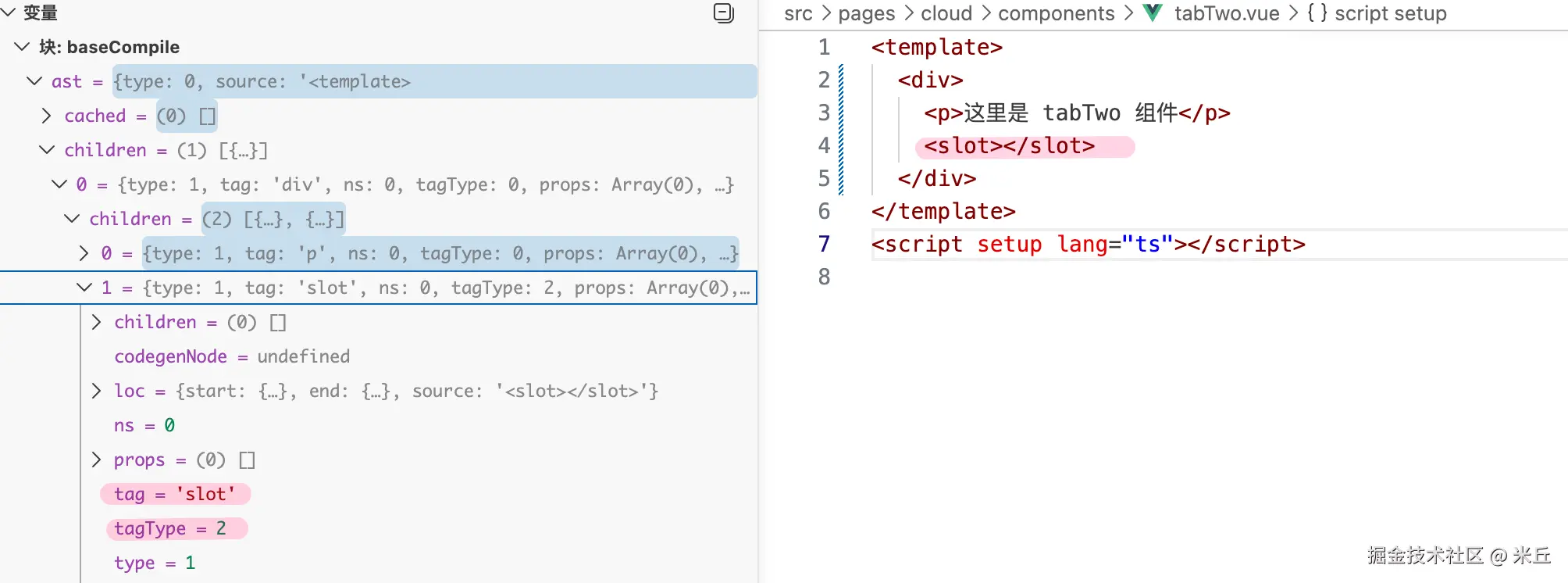This screenshot has height=583, width=1568.
Task: Collapse the children = (2) array
Action: pos(72,219)
